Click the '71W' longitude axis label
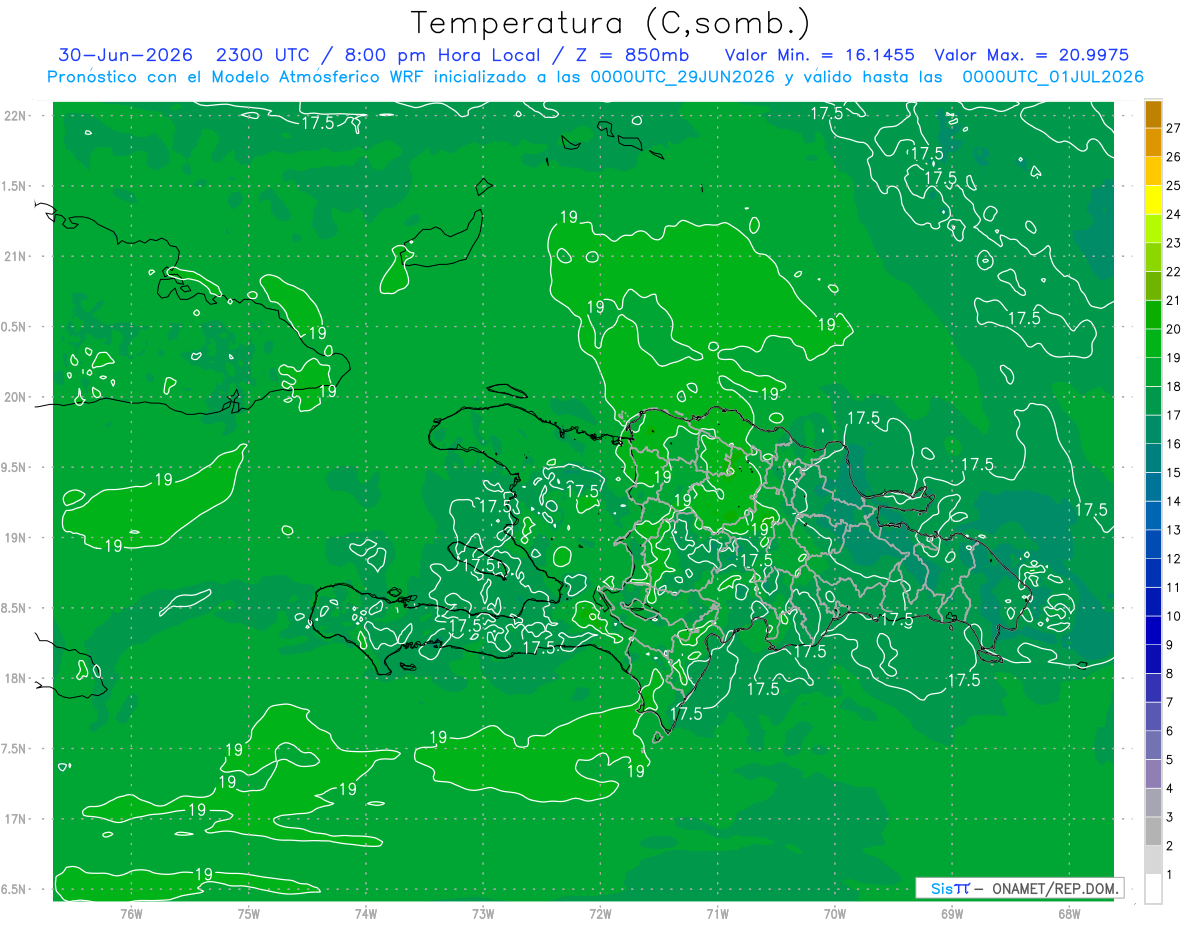This screenshot has width=1200, height=927. pos(717,913)
